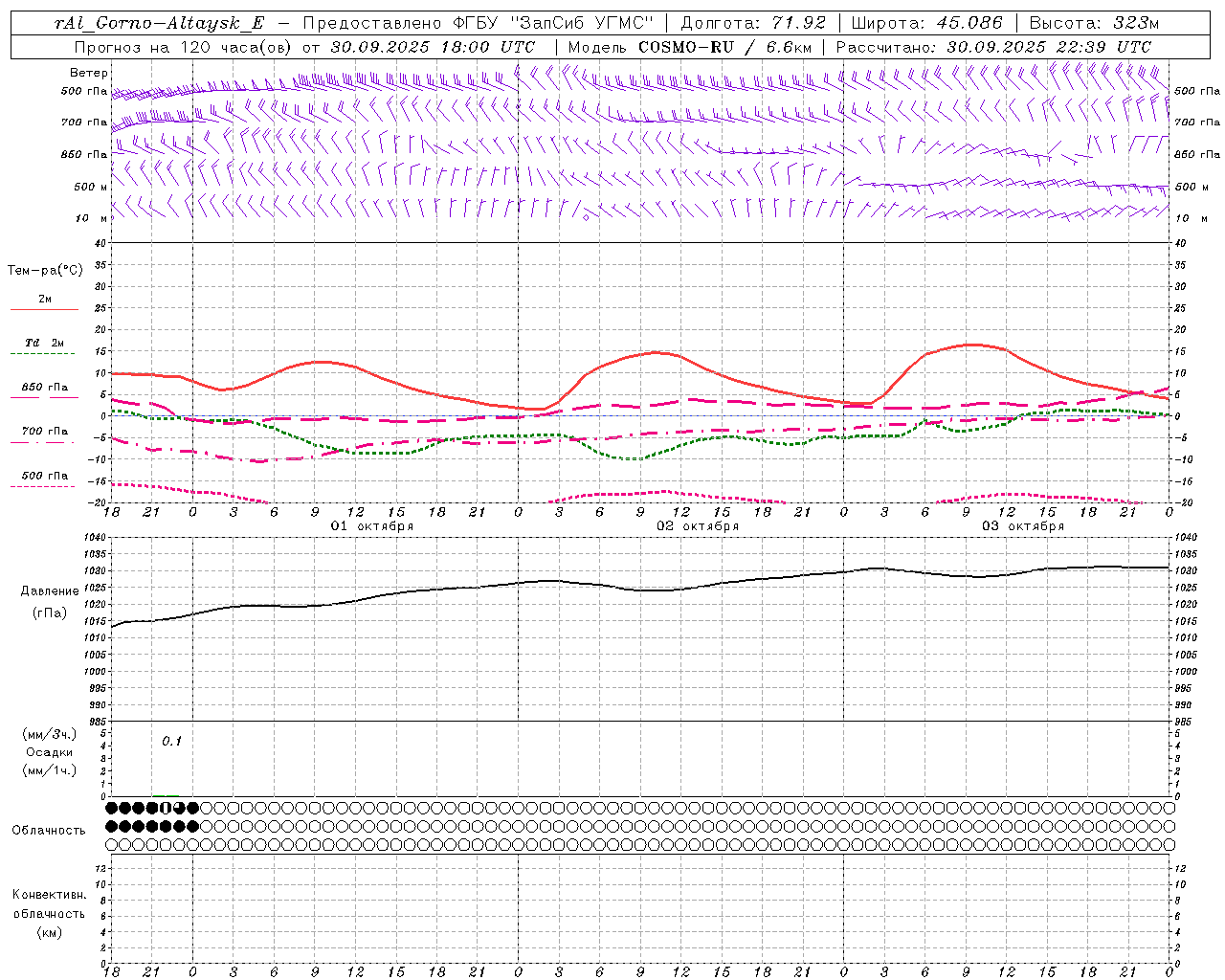
Task: Click the '500 гПа' temperature legend entry with dotted line
Action: pos(45,476)
